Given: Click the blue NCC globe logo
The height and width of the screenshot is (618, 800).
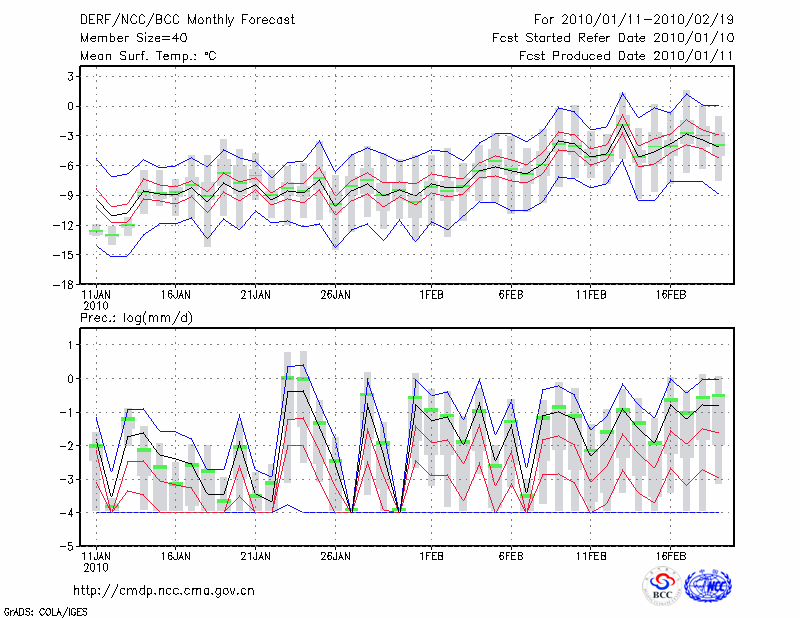Looking at the screenshot, I should click(x=707, y=586).
